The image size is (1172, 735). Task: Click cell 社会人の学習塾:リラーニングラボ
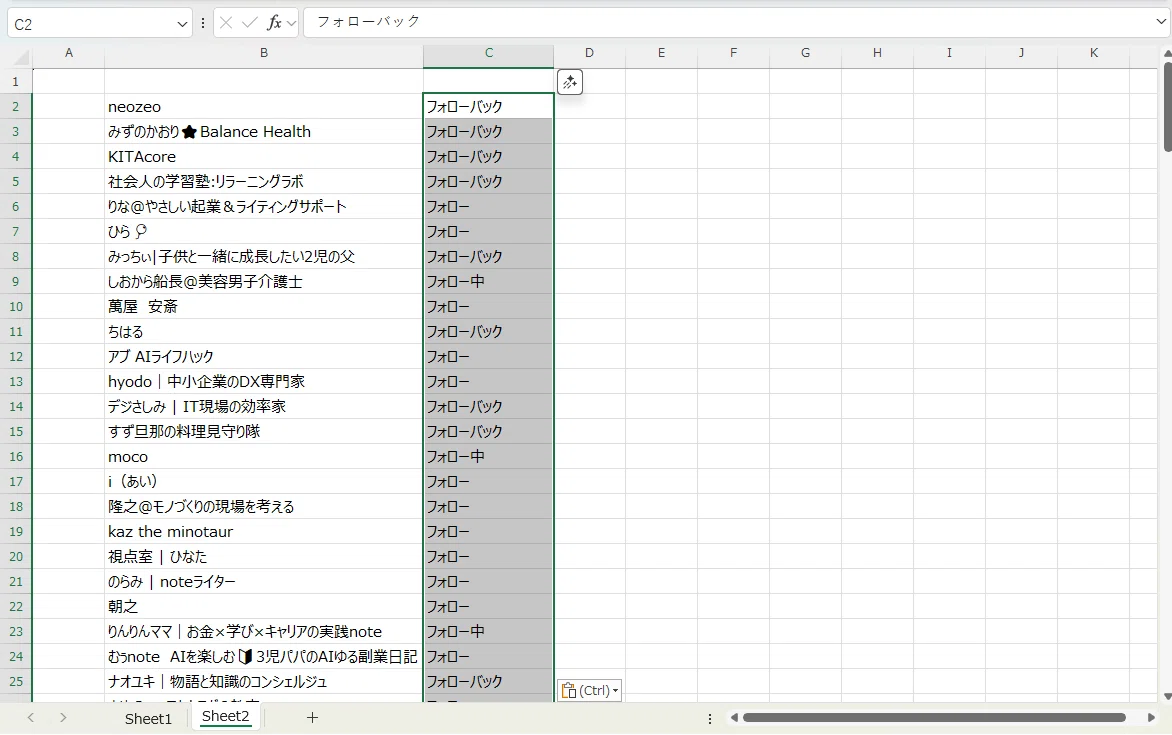(264, 182)
